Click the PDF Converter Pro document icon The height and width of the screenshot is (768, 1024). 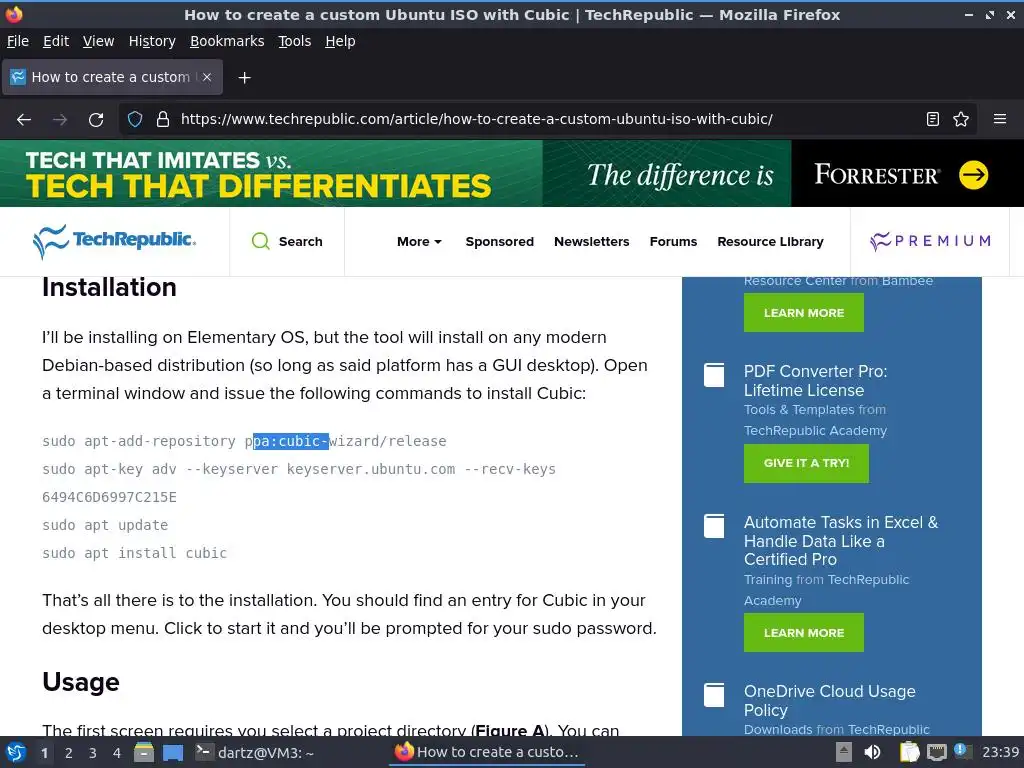click(x=714, y=375)
